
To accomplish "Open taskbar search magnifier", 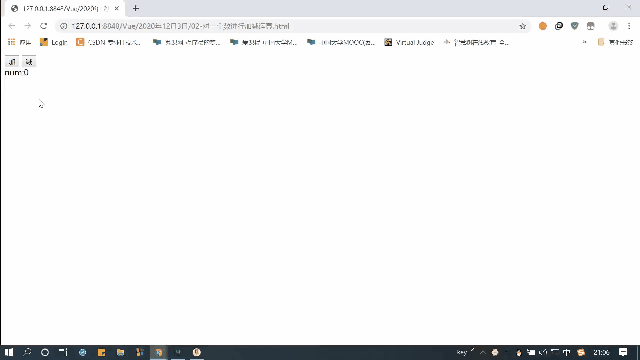I will 27,352.
